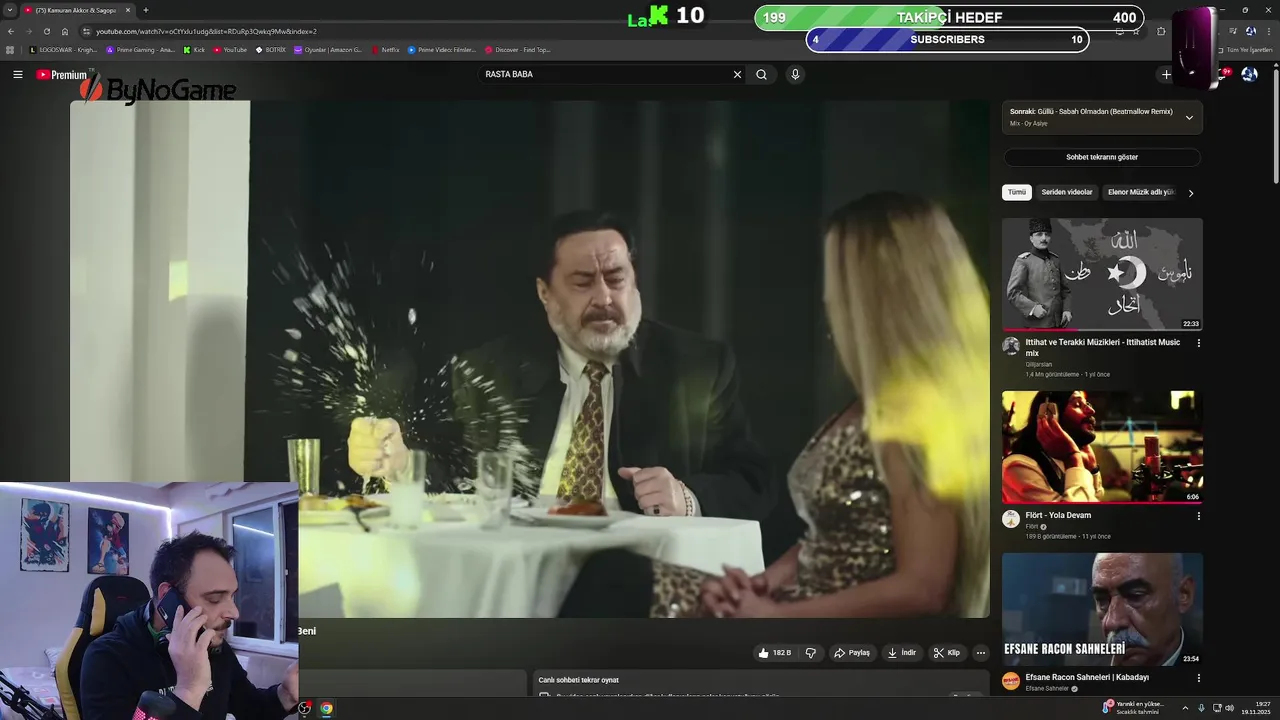Click Flört - Yola Devam title
Viewport: 1280px width, 720px height.
[1058, 515]
